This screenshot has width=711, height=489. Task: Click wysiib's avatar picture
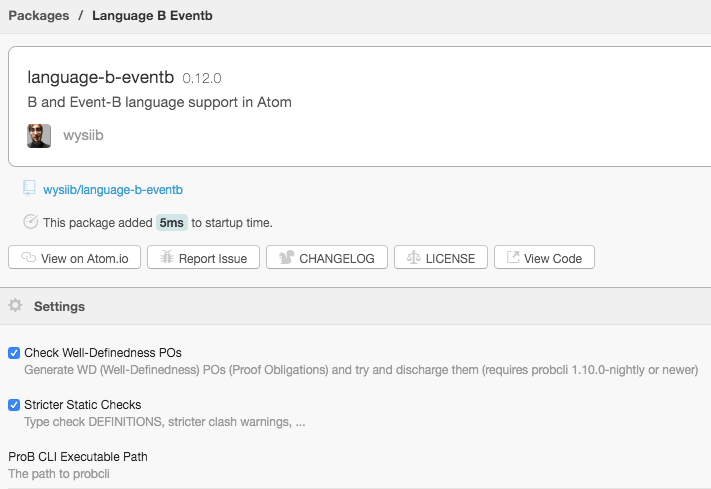(39, 136)
